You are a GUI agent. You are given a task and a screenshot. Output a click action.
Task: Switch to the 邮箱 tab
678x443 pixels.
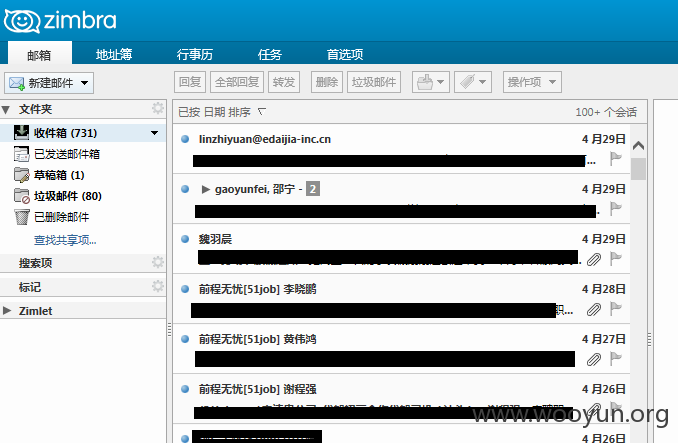39,55
